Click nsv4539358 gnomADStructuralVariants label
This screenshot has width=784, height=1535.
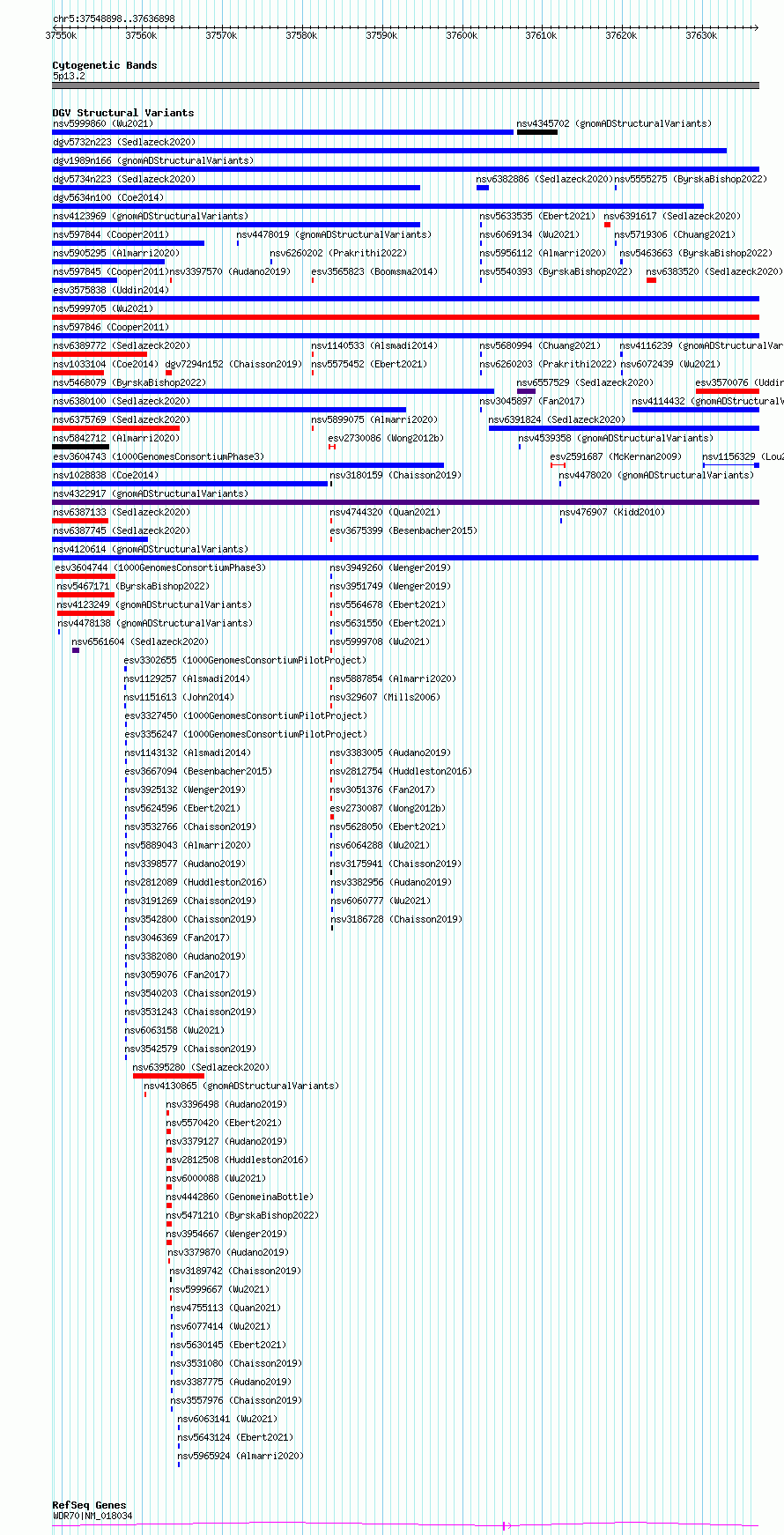(x=616, y=439)
